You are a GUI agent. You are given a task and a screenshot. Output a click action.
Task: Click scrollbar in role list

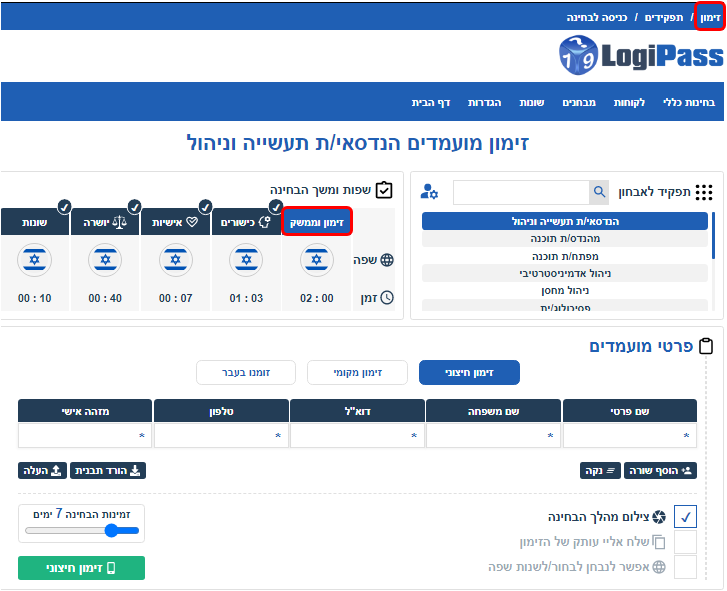point(713,235)
